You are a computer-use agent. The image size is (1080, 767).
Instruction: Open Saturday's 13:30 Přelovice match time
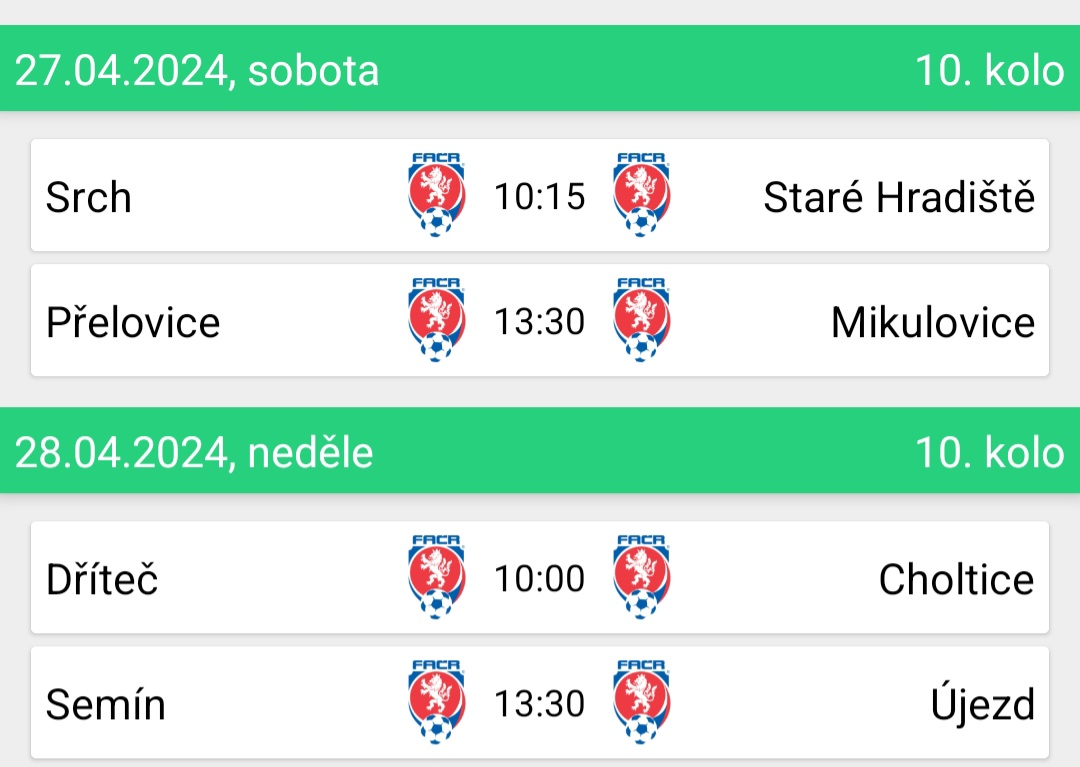pos(540,322)
